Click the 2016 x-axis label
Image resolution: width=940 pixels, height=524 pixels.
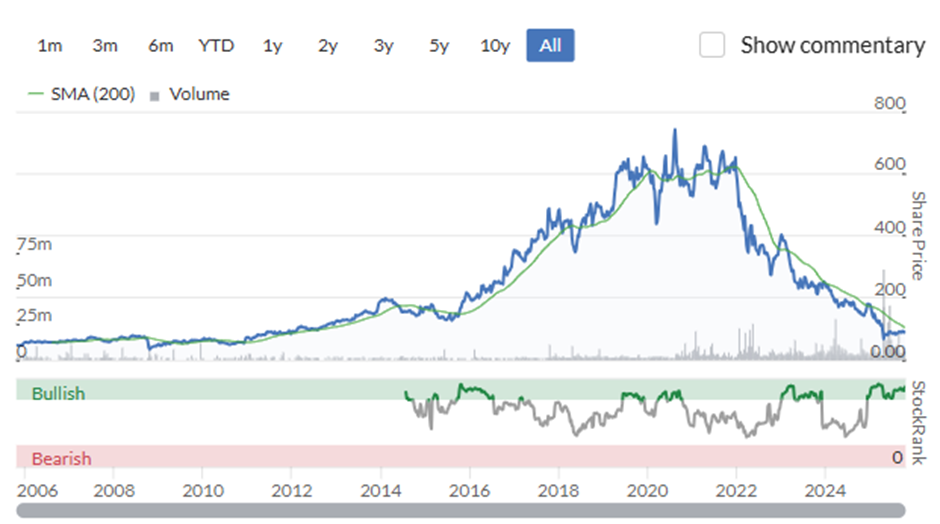tap(469, 490)
